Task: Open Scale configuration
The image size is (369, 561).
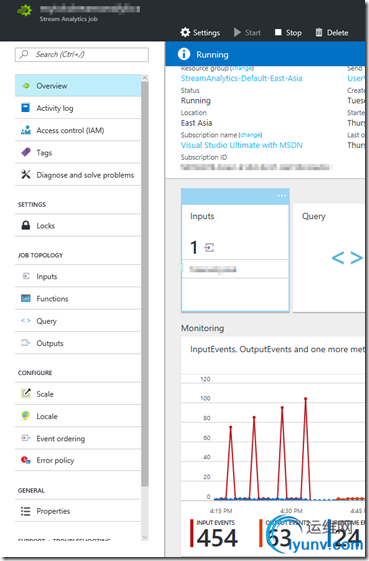Action: (78, 394)
